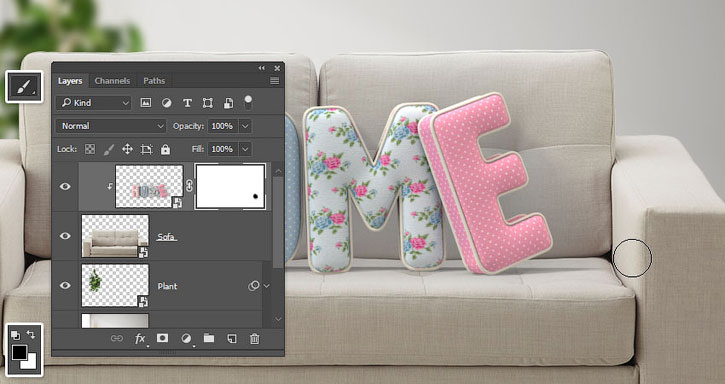
Task: Click the Opacity 100% field
Action: [x=223, y=126]
